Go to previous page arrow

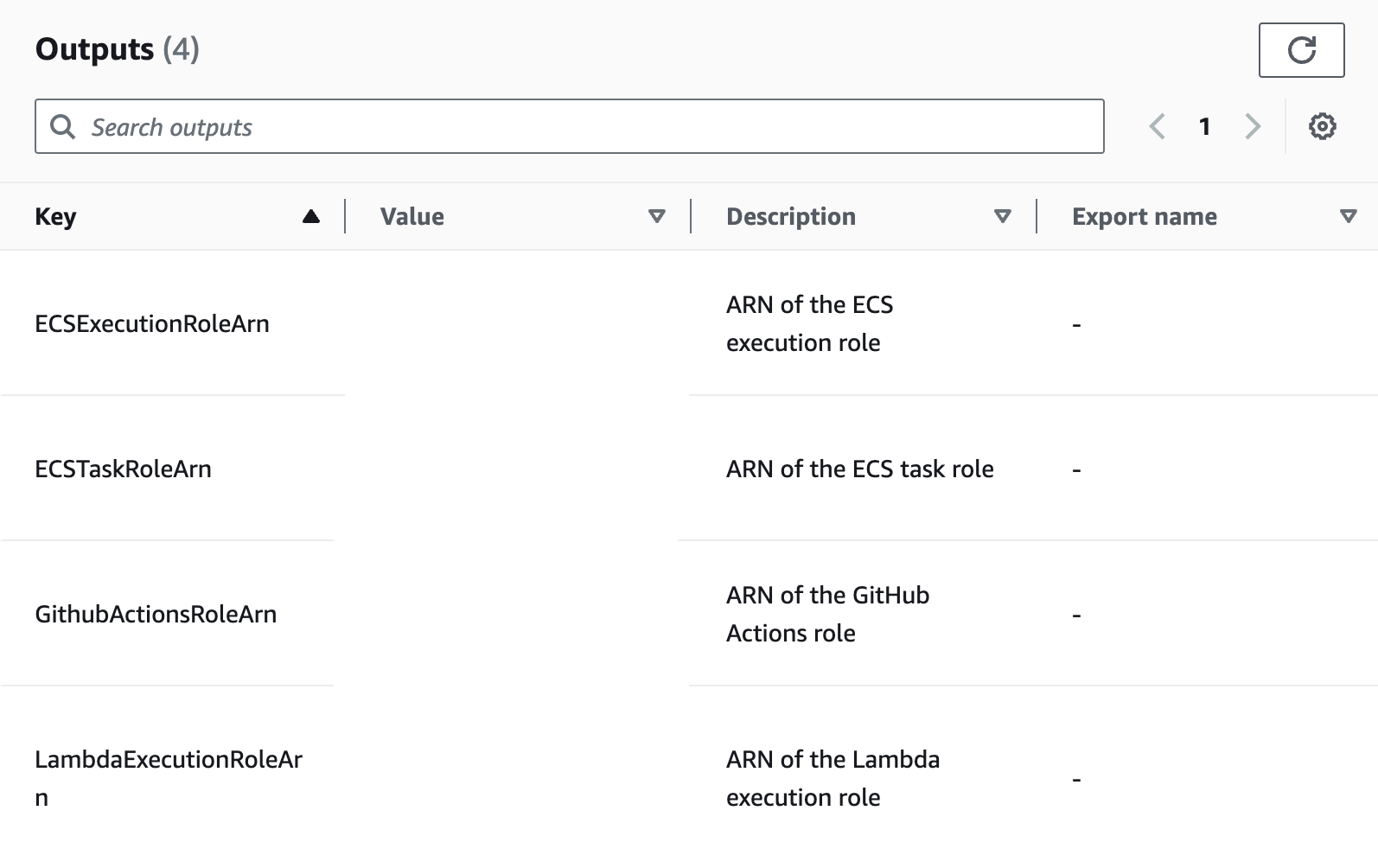coord(1157,126)
